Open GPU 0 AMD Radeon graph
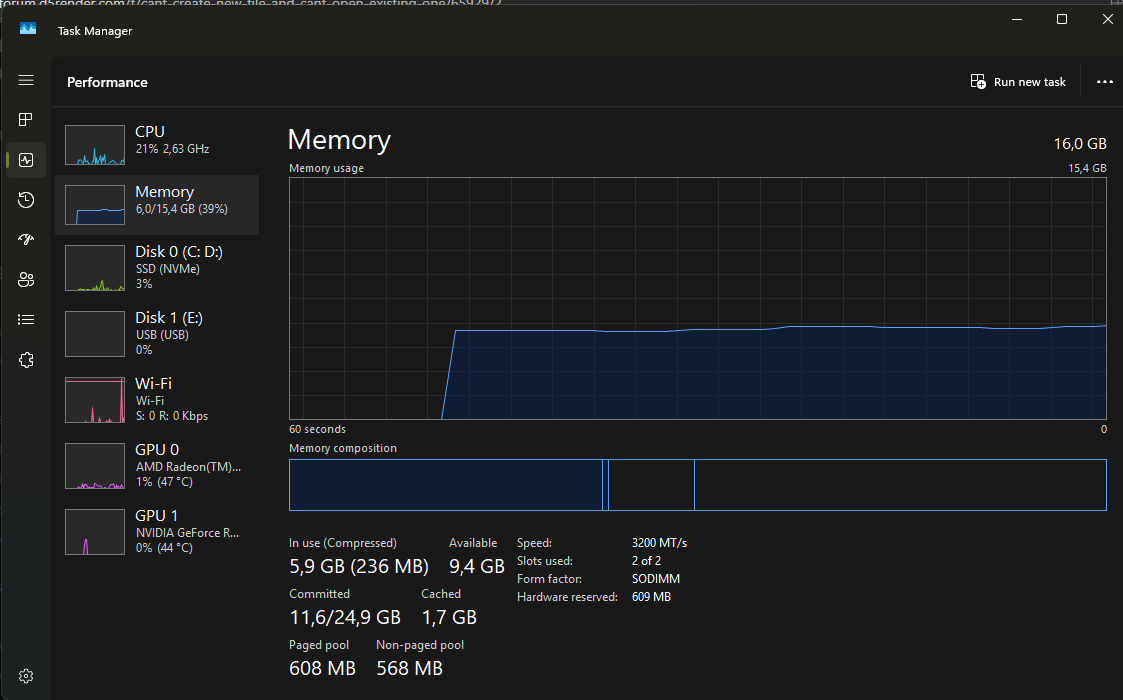This screenshot has width=1123, height=700. click(x=157, y=465)
